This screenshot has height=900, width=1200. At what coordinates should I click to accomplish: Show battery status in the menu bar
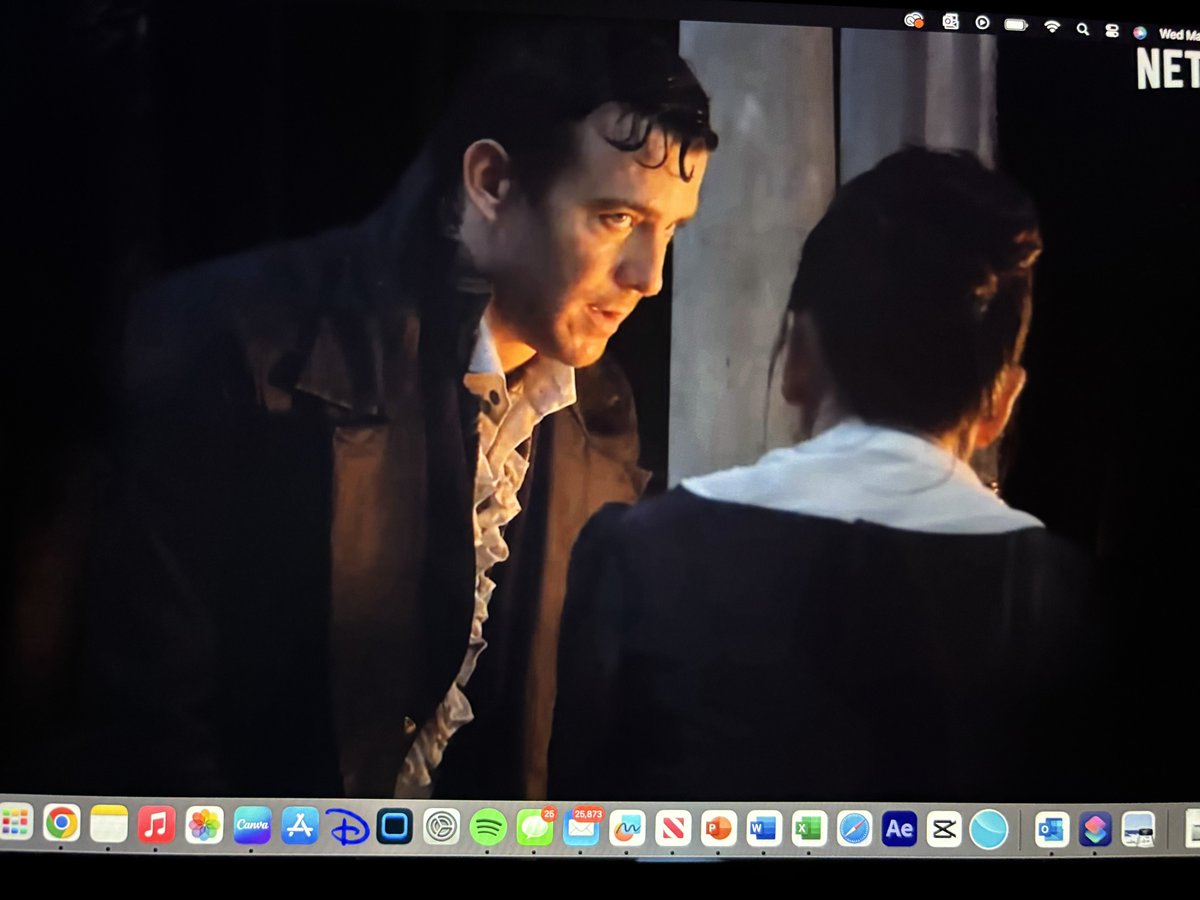click(x=1016, y=24)
